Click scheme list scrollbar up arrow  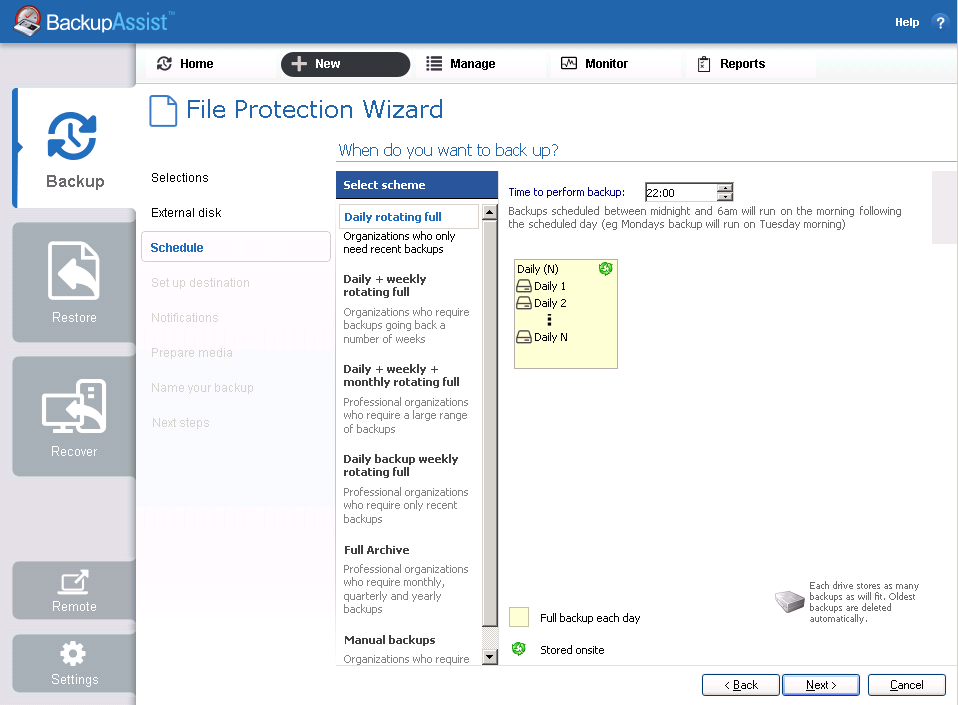pyautogui.click(x=489, y=212)
